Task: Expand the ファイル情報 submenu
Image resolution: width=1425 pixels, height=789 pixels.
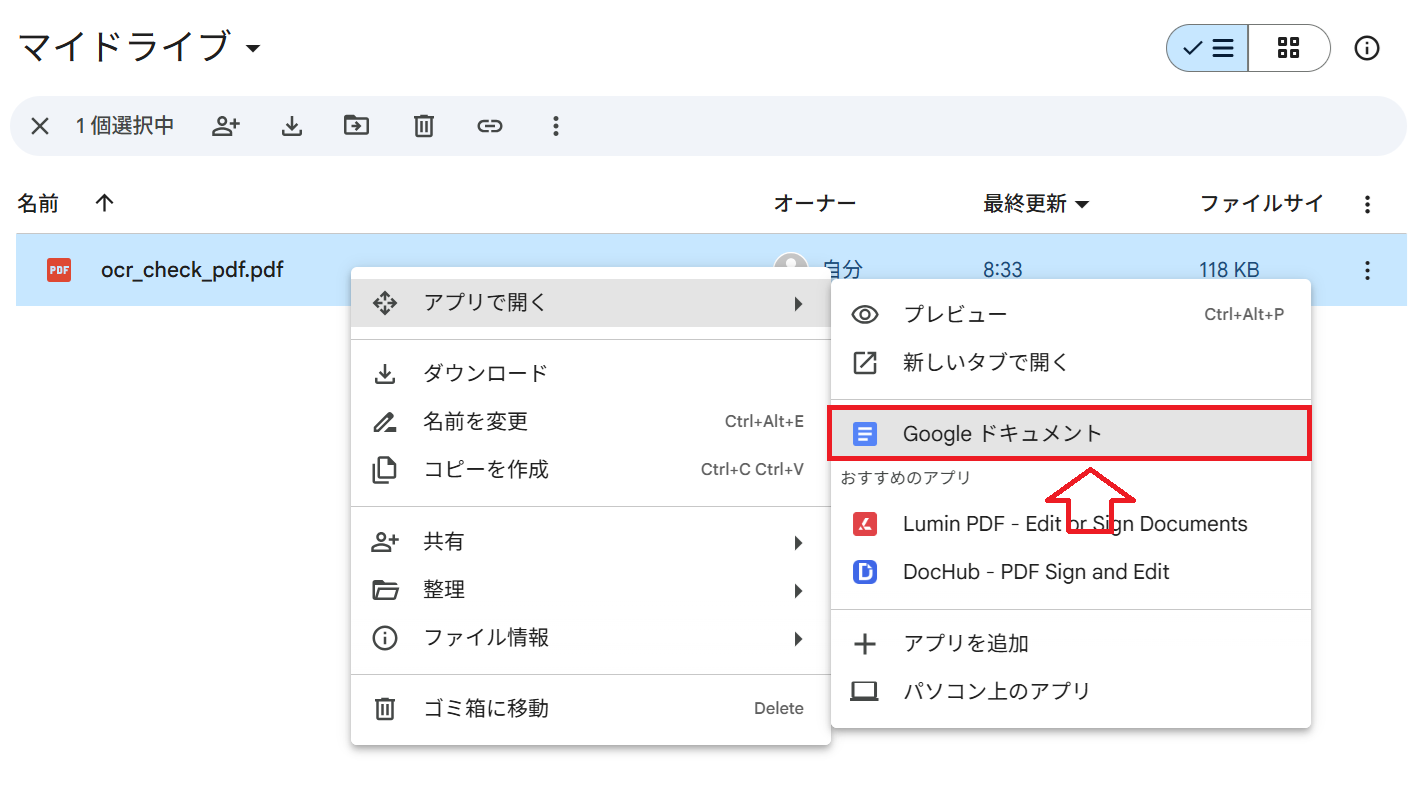Action: point(591,638)
